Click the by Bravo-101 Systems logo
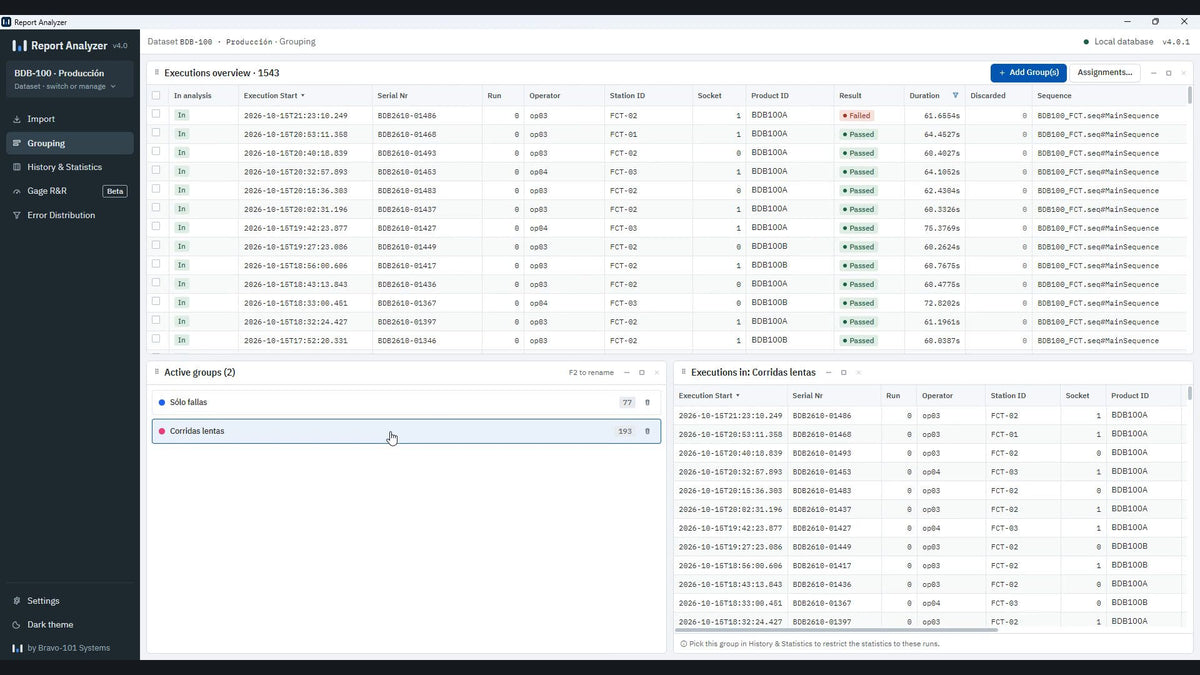 click(x=17, y=648)
